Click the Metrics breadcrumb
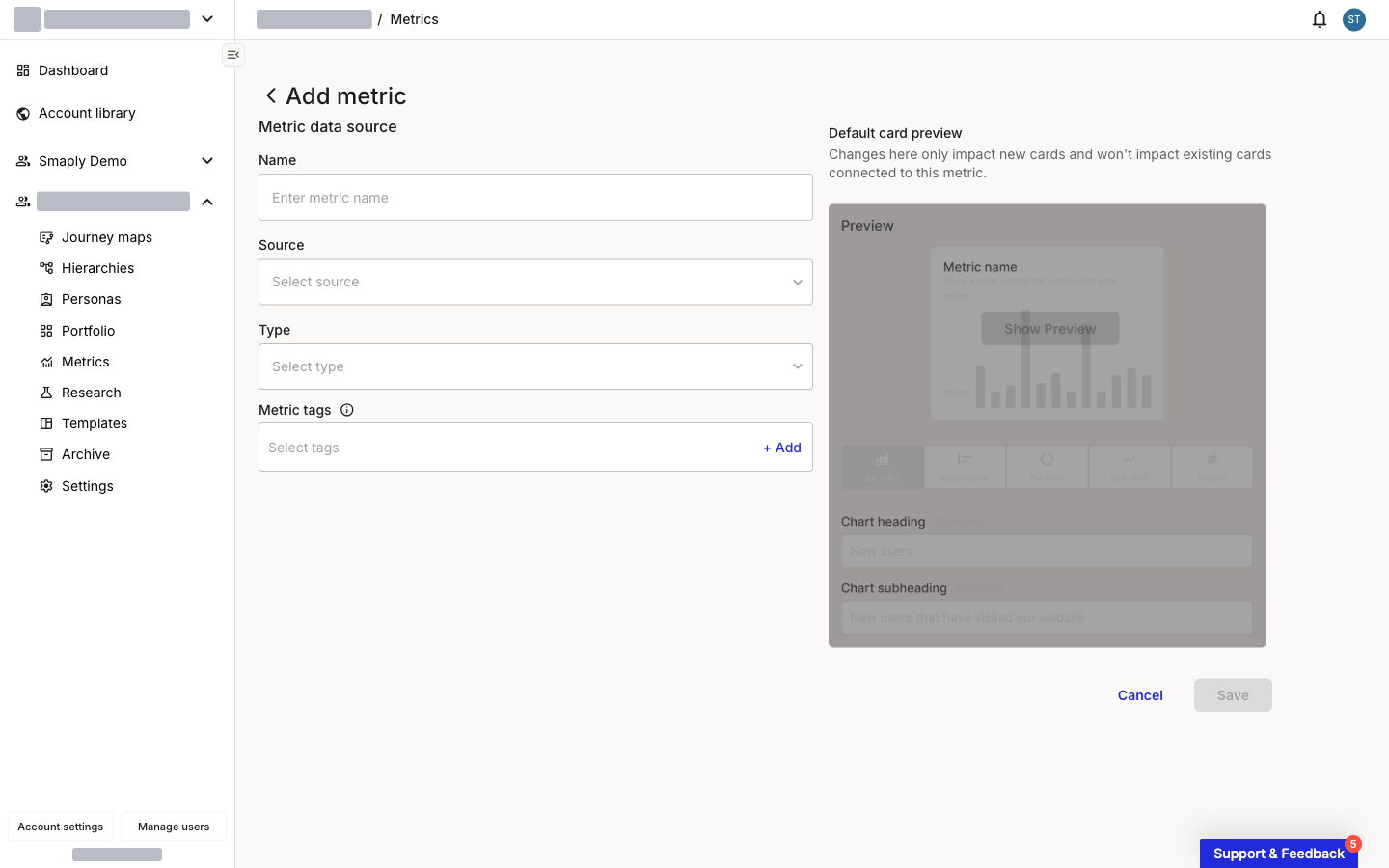 (x=415, y=19)
